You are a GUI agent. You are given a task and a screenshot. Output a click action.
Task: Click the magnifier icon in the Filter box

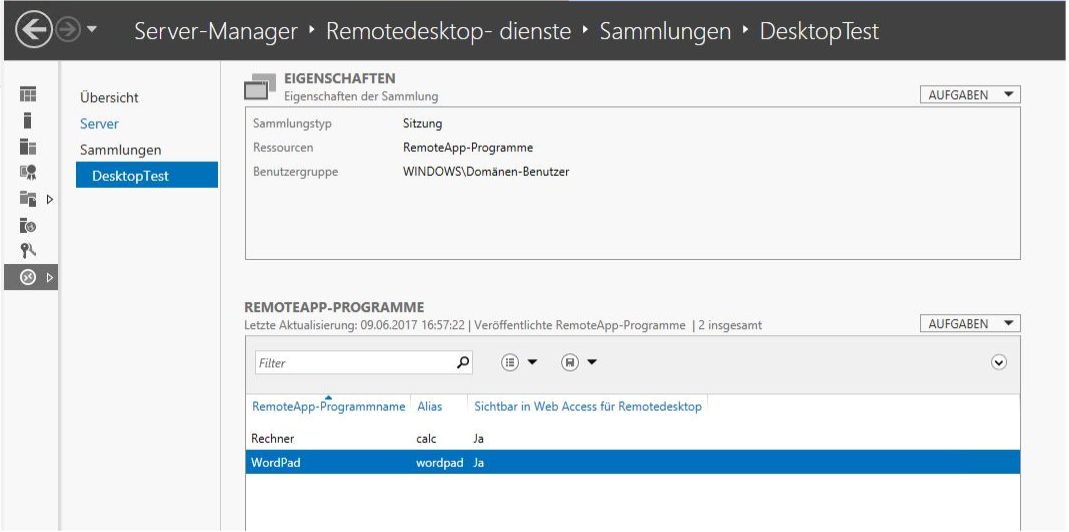pos(462,362)
